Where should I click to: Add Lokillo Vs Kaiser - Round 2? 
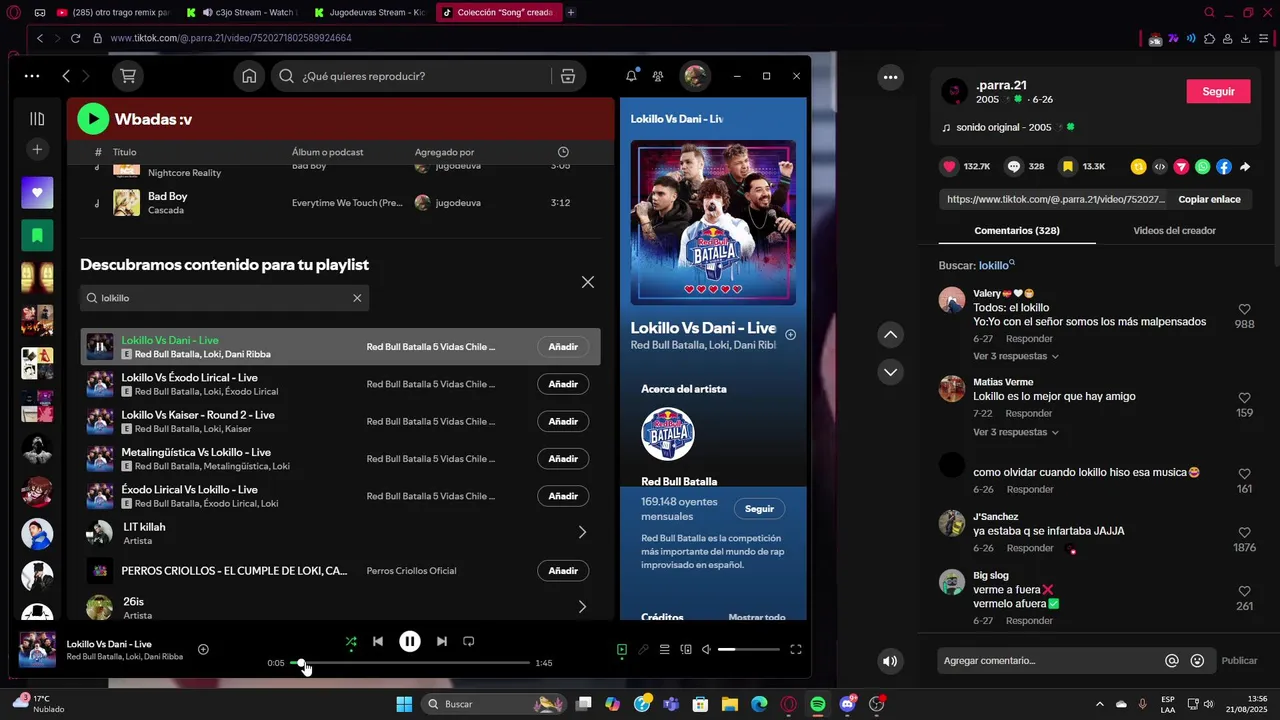click(563, 421)
